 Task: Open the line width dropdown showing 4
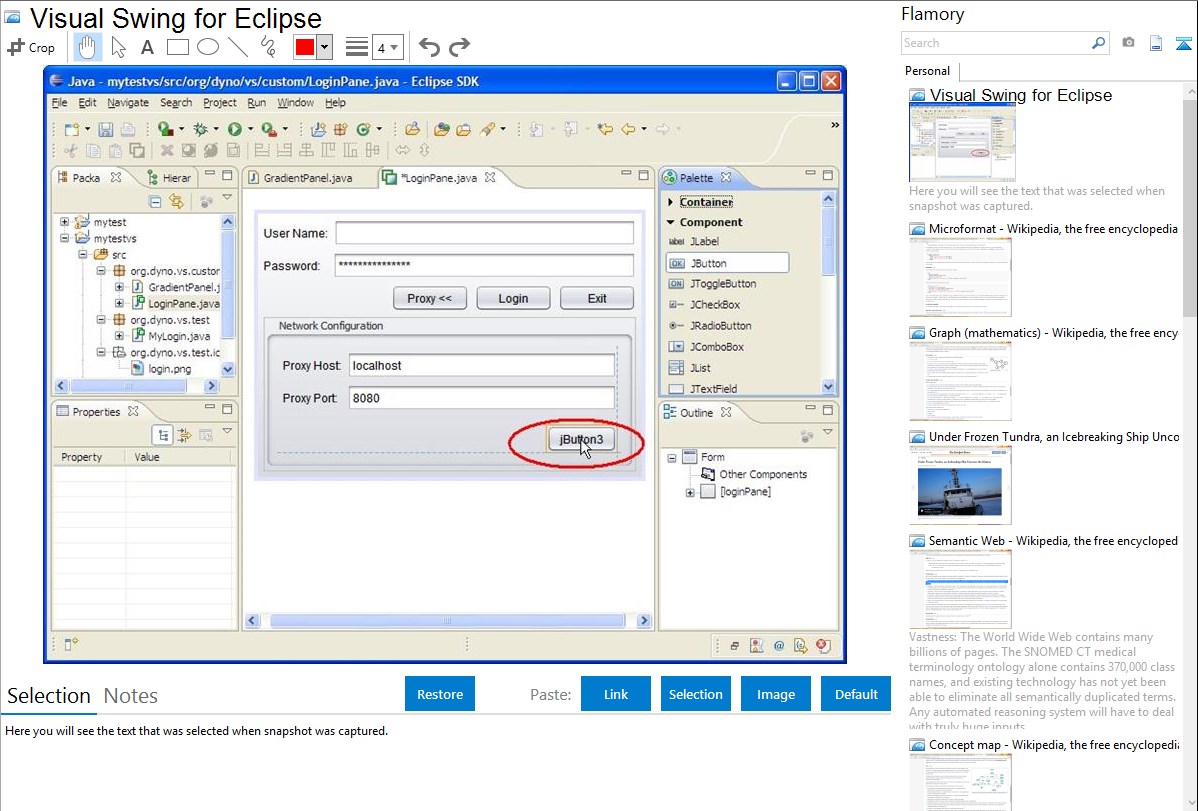pyautogui.click(x=388, y=47)
